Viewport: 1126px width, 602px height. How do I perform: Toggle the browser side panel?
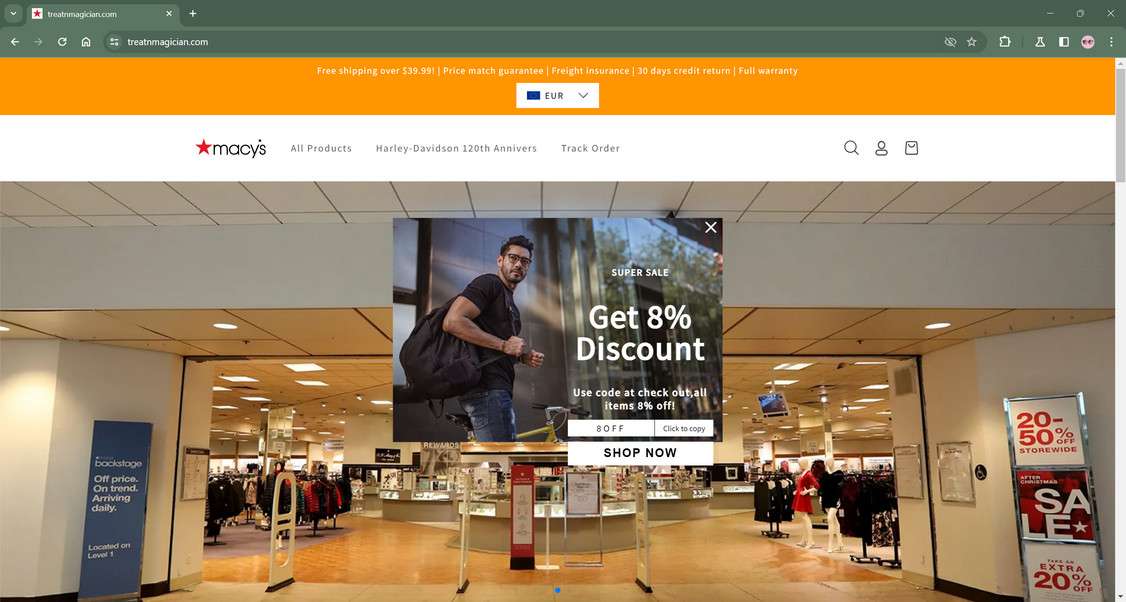click(x=1064, y=42)
